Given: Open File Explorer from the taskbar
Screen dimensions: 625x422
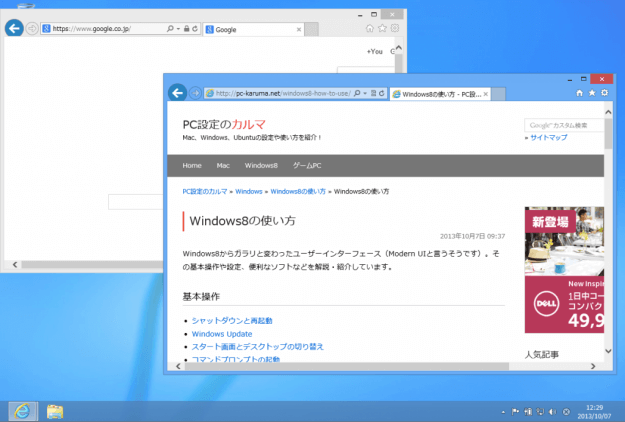Looking at the screenshot, I should (55, 411).
